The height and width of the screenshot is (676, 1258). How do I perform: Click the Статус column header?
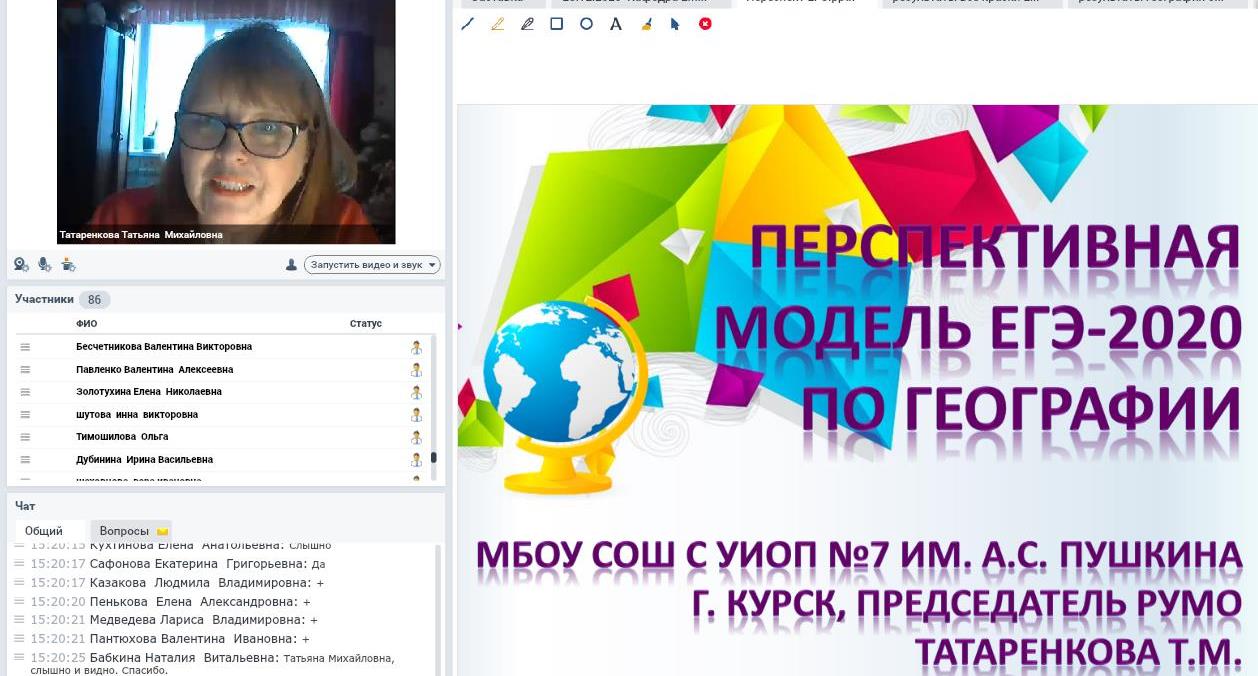pyautogui.click(x=366, y=324)
